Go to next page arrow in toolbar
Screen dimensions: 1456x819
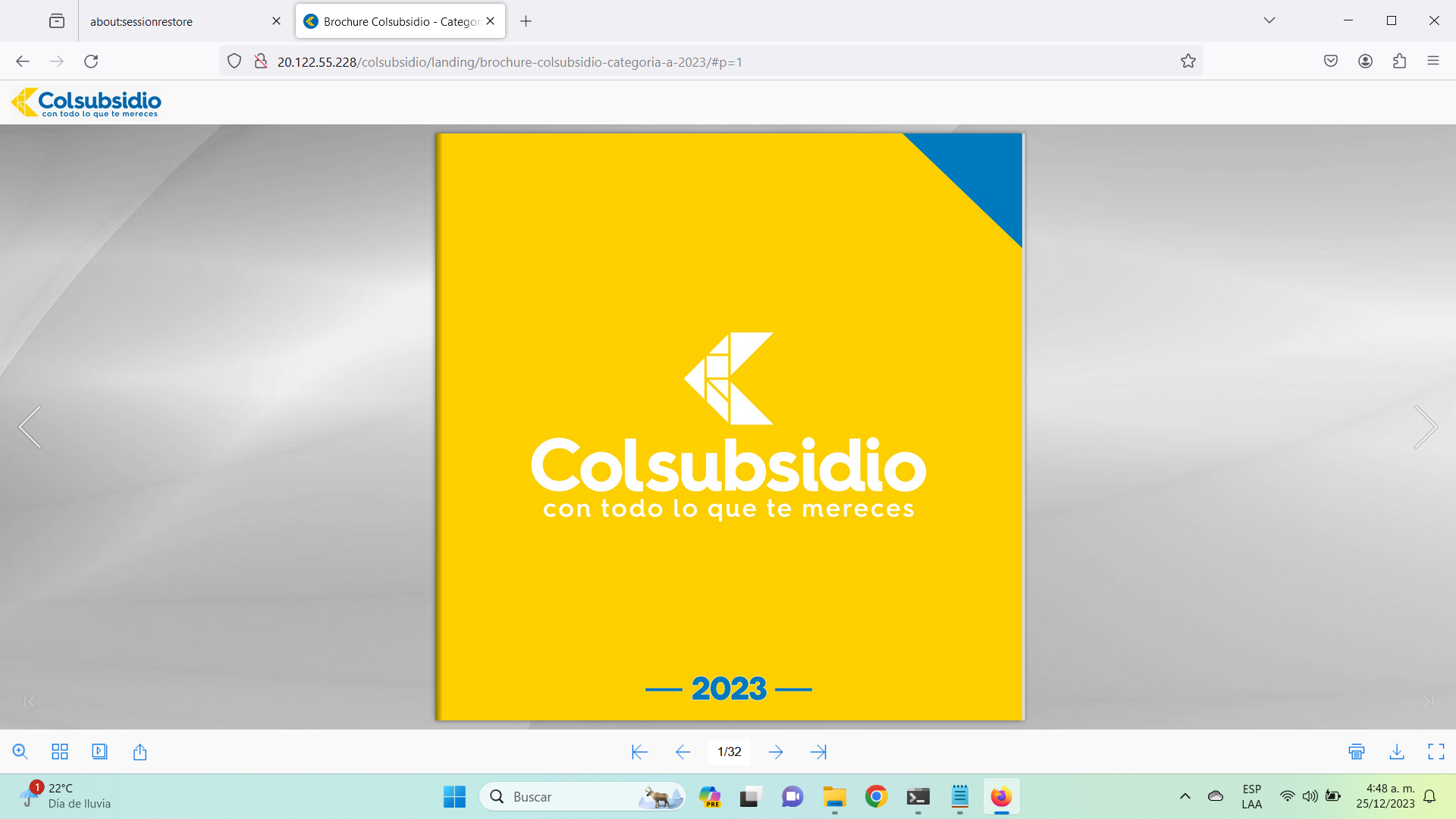[x=775, y=752]
